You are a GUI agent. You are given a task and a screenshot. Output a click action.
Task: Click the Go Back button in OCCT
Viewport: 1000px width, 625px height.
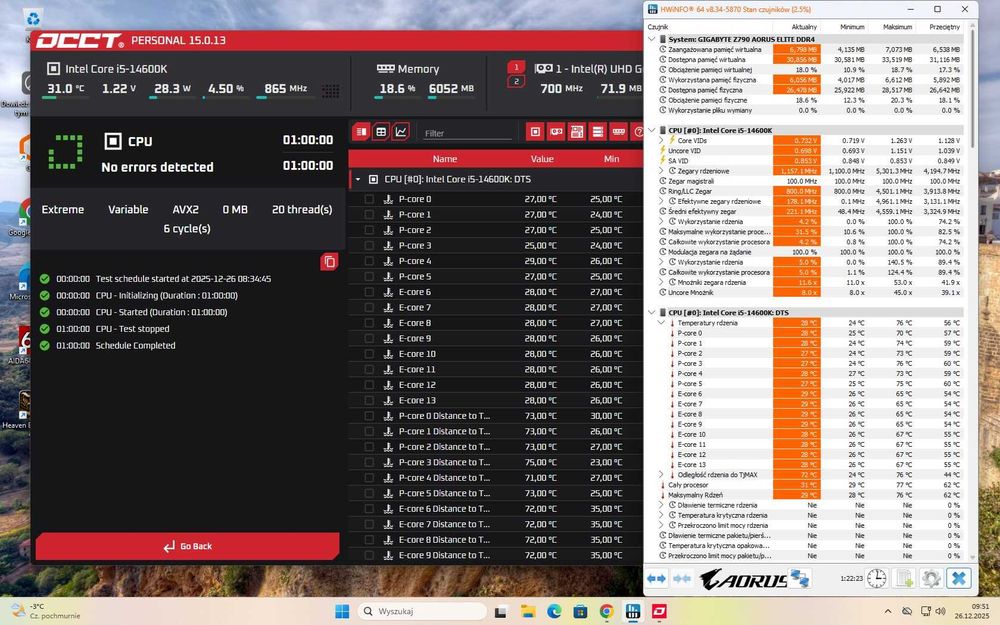(x=188, y=547)
